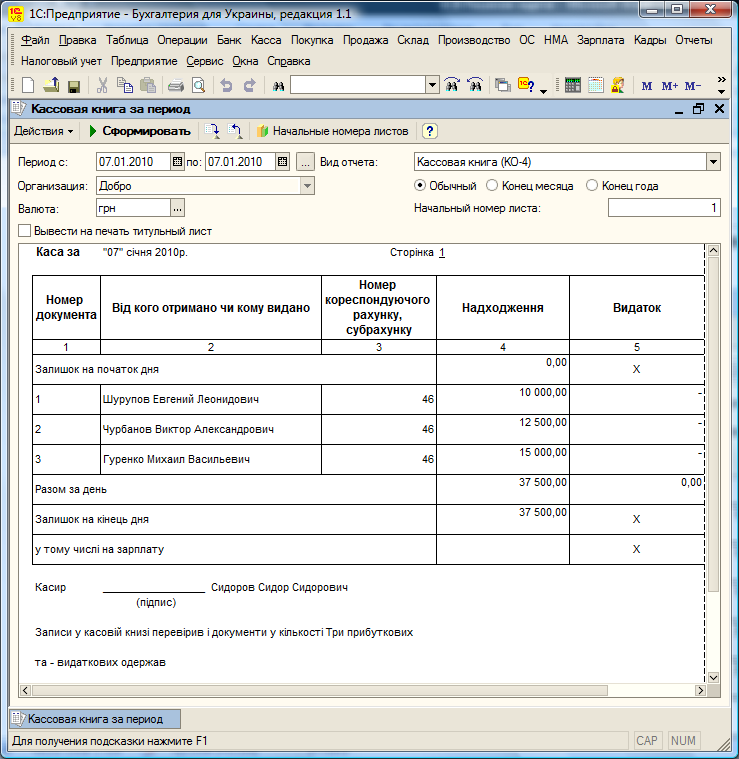739x759 pixels.
Task: Open the Calculator icon
Action: tap(573, 85)
